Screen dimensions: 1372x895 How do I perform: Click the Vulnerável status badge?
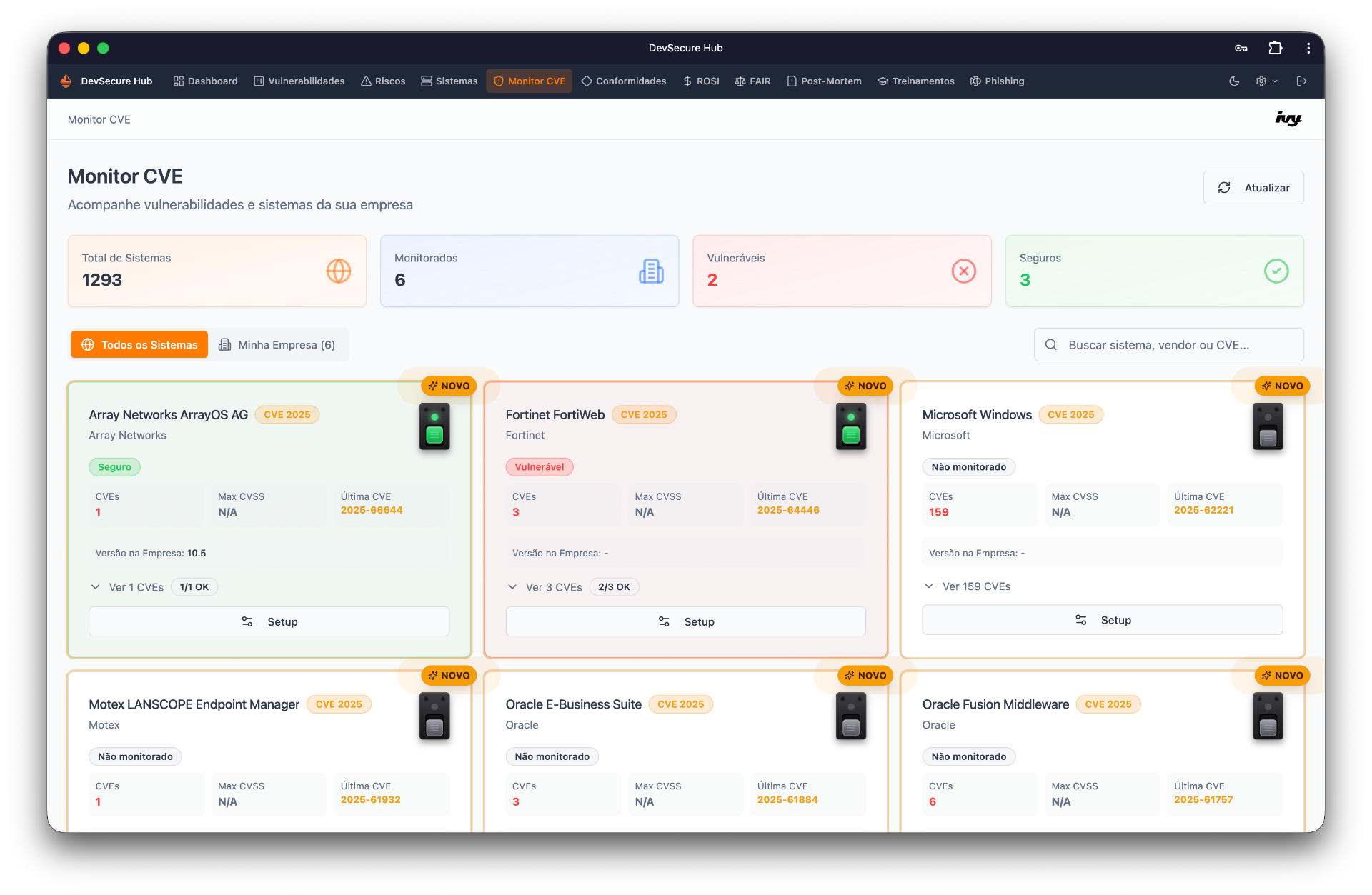tap(540, 467)
